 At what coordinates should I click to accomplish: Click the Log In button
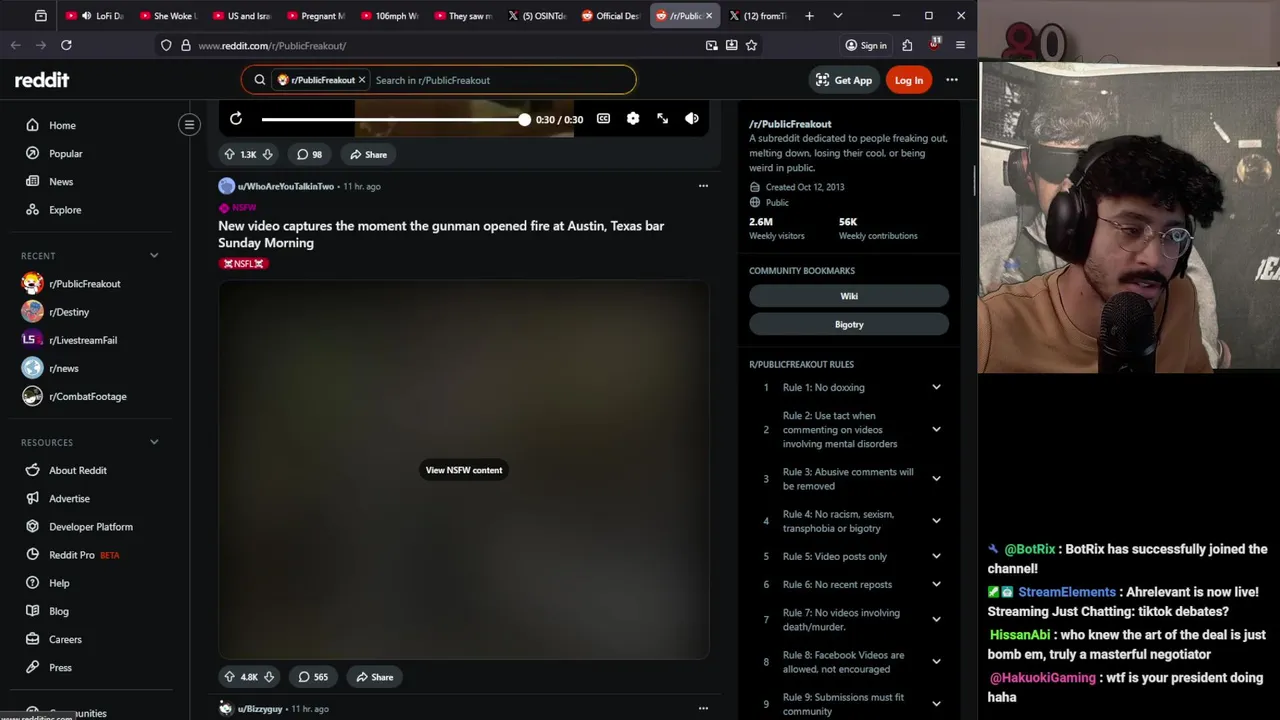click(x=909, y=80)
